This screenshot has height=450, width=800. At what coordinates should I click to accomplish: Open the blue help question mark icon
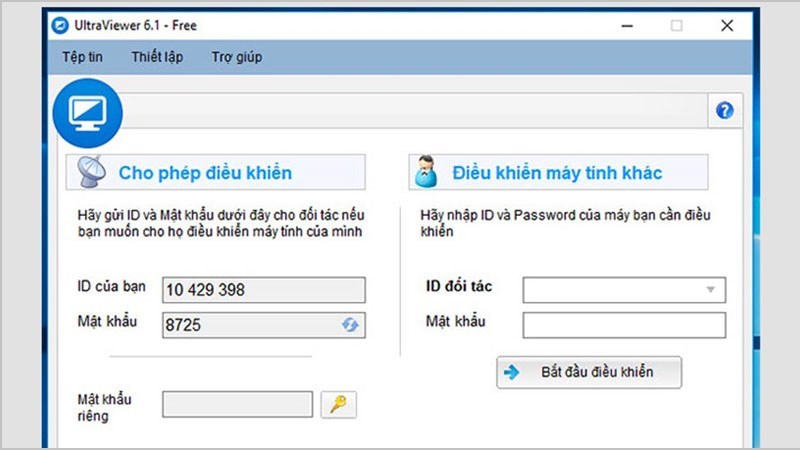click(725, 111)
